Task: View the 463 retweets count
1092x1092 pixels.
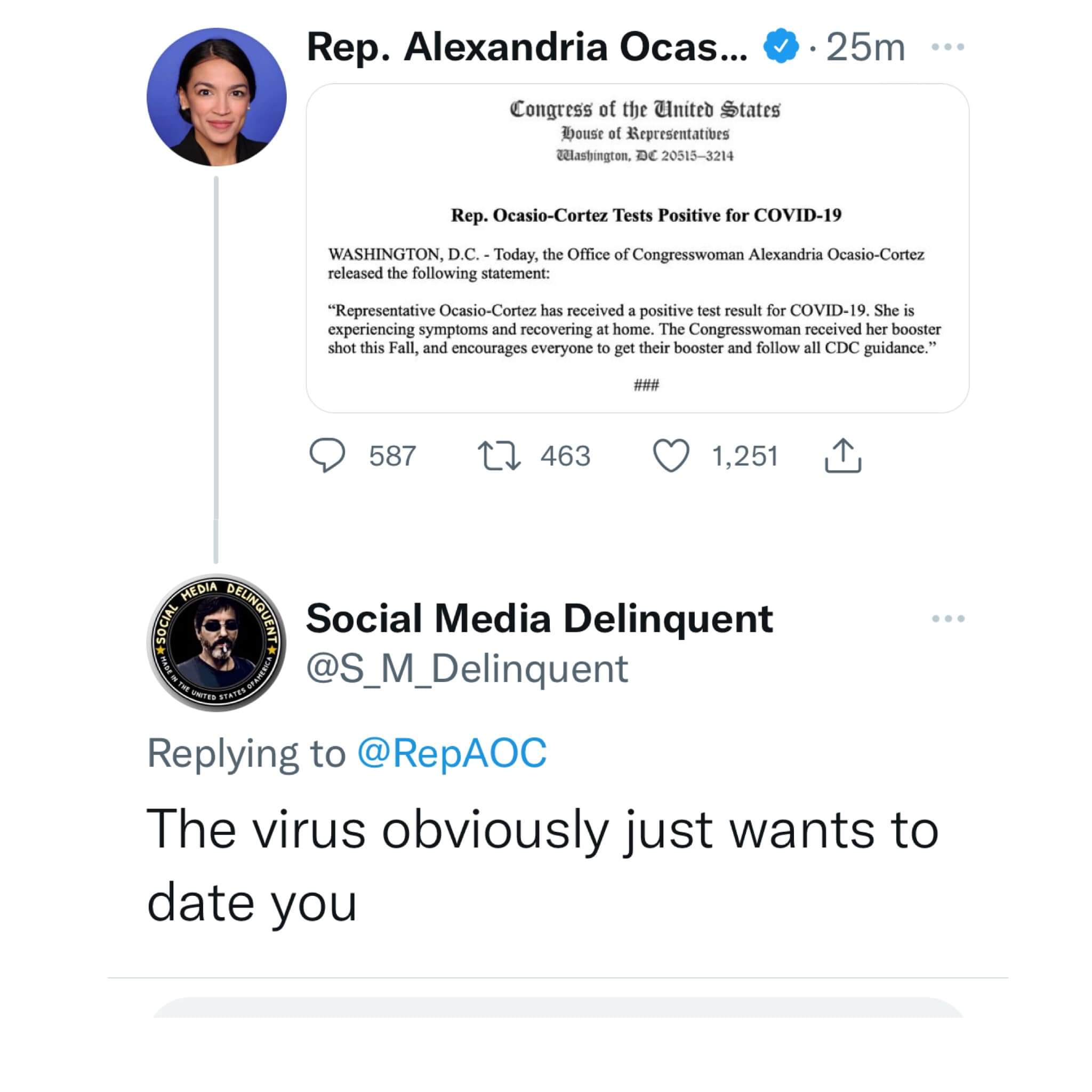Action: point(565,455)
